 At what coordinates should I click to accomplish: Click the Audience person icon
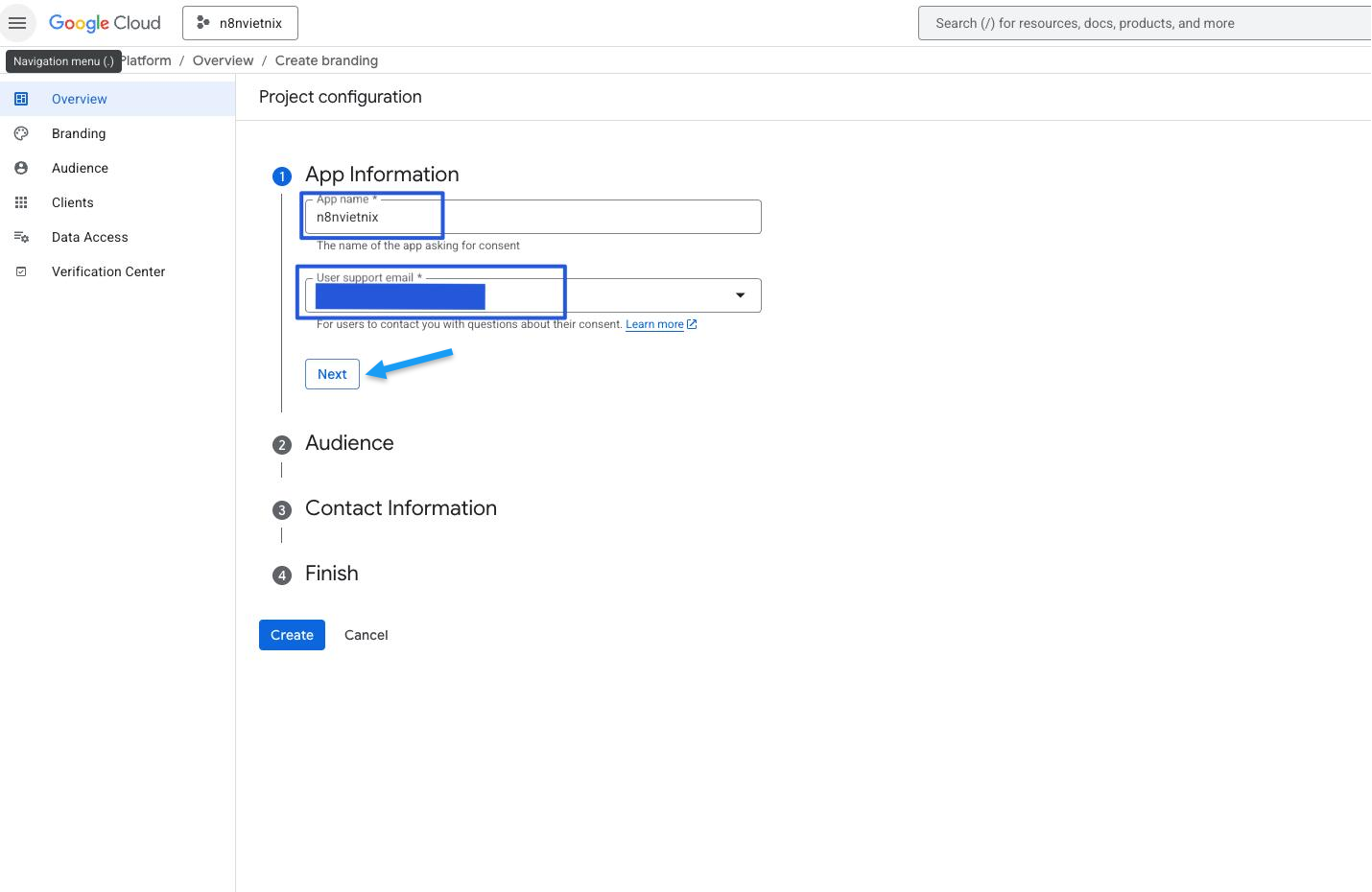coord(21,168)
